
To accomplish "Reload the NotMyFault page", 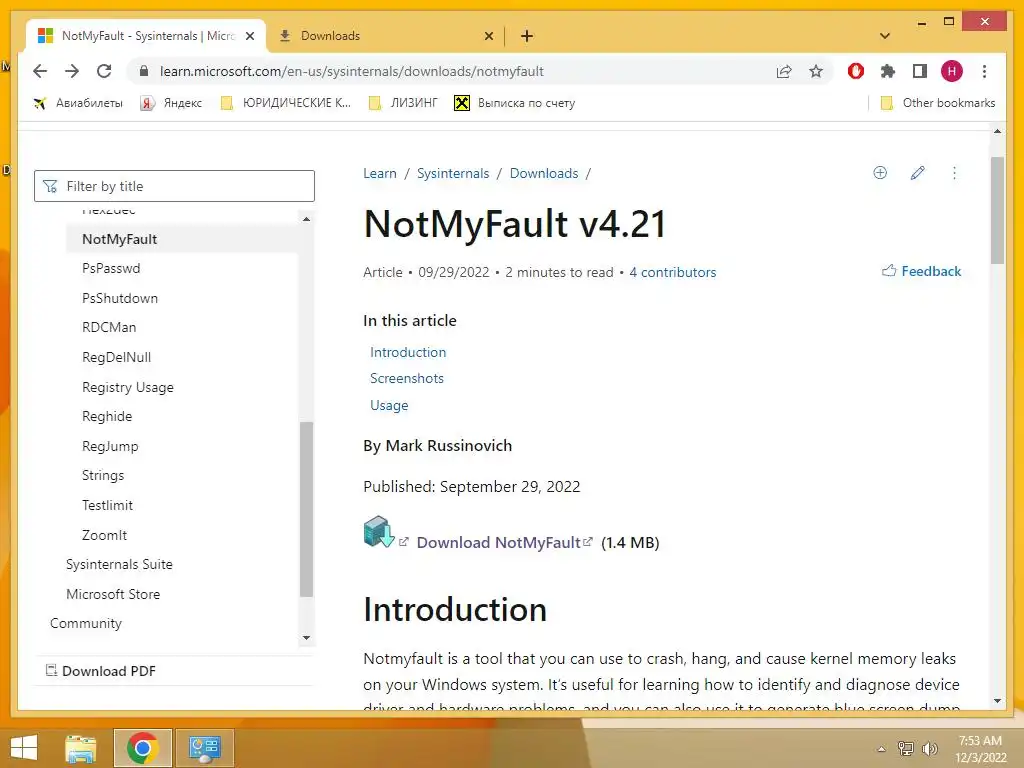I will click(104, 71).
